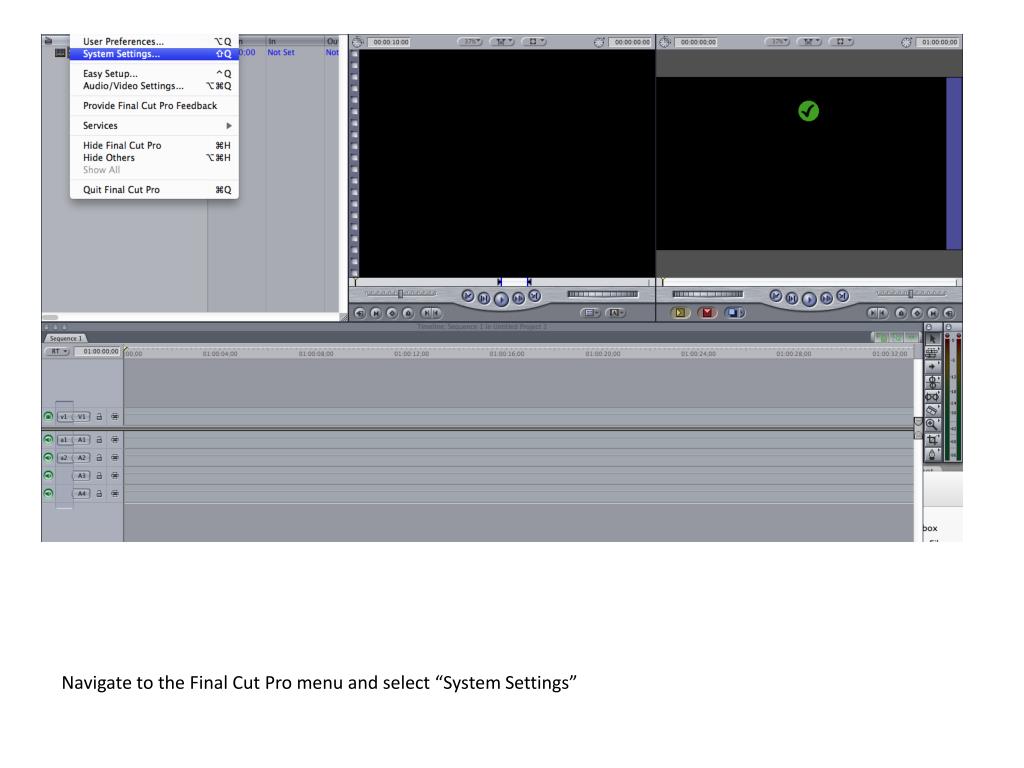Open the Viewer Generator pop-up menu
The height and width of the screenshot is (768, 1024).
pyautogui.click(x=615, y=313)
